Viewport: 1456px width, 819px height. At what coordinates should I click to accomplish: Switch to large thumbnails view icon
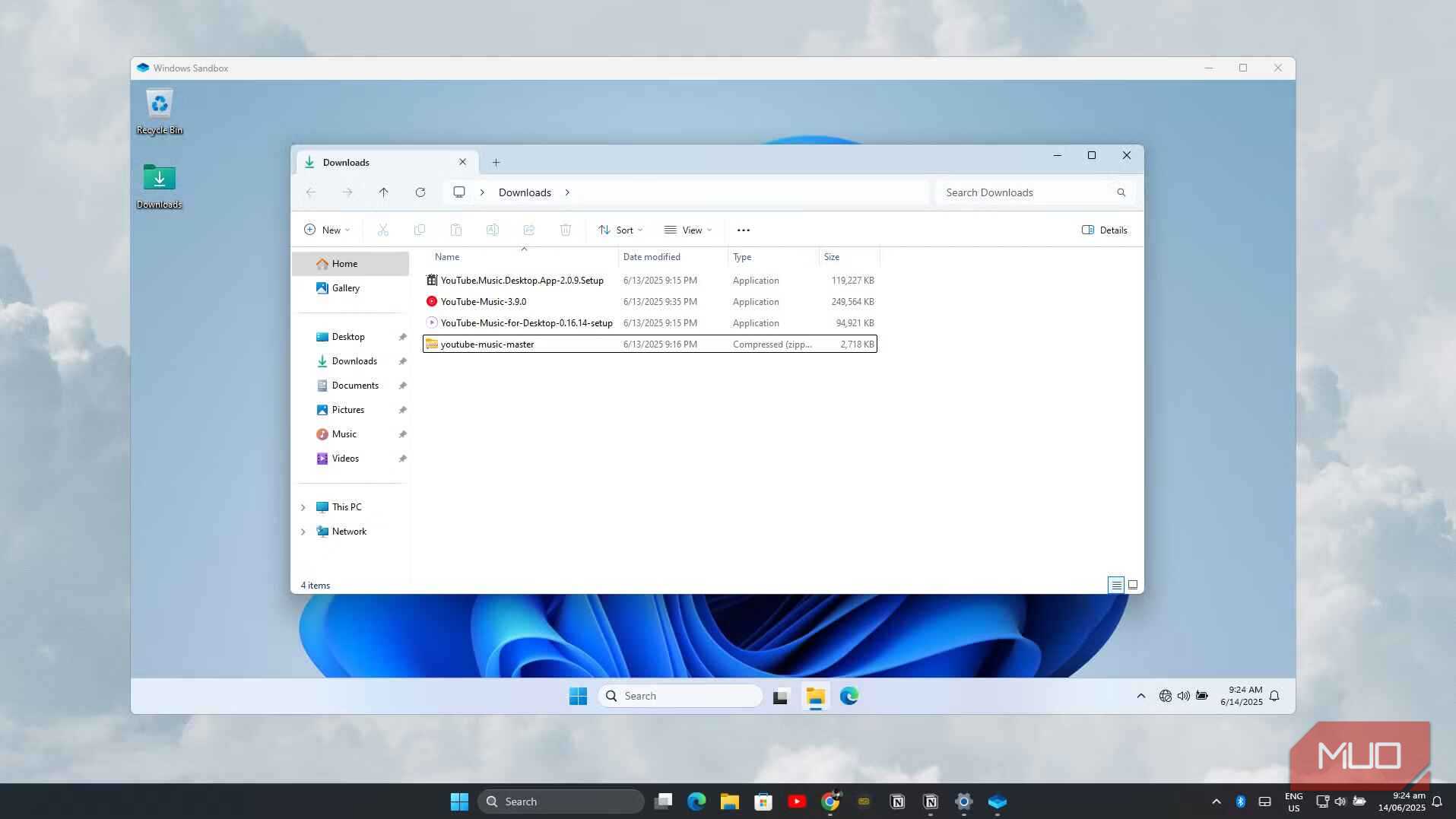pyautogui.click(x=1132, y=585)
